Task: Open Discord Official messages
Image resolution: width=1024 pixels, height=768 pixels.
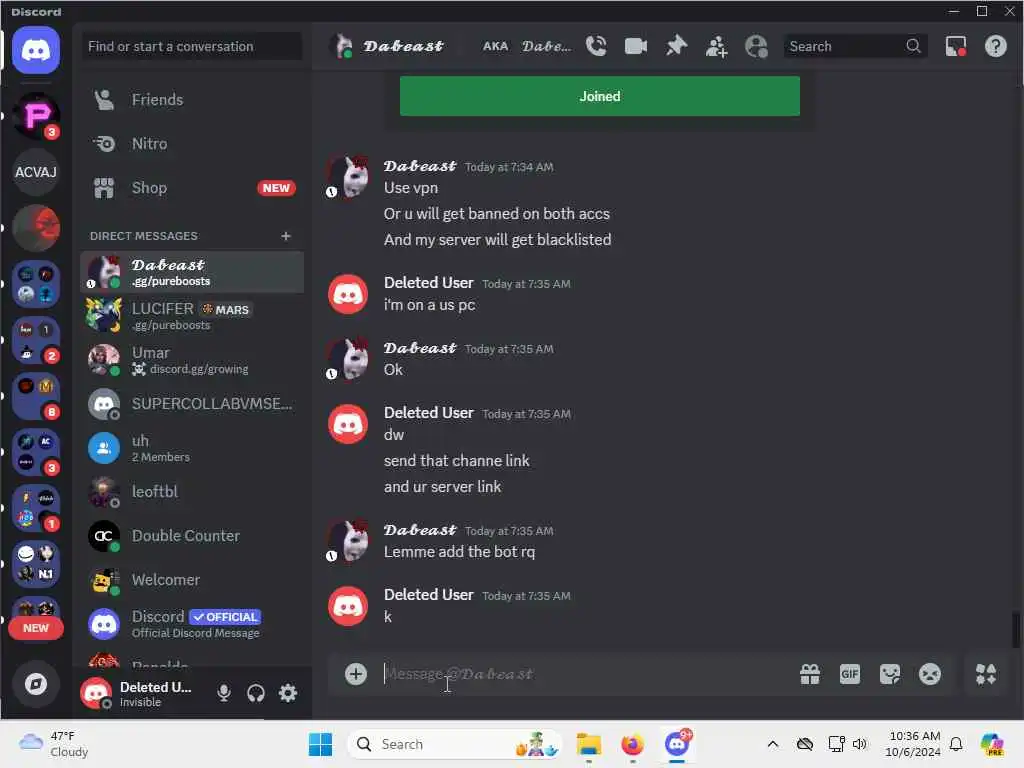Action: [192, 624]
